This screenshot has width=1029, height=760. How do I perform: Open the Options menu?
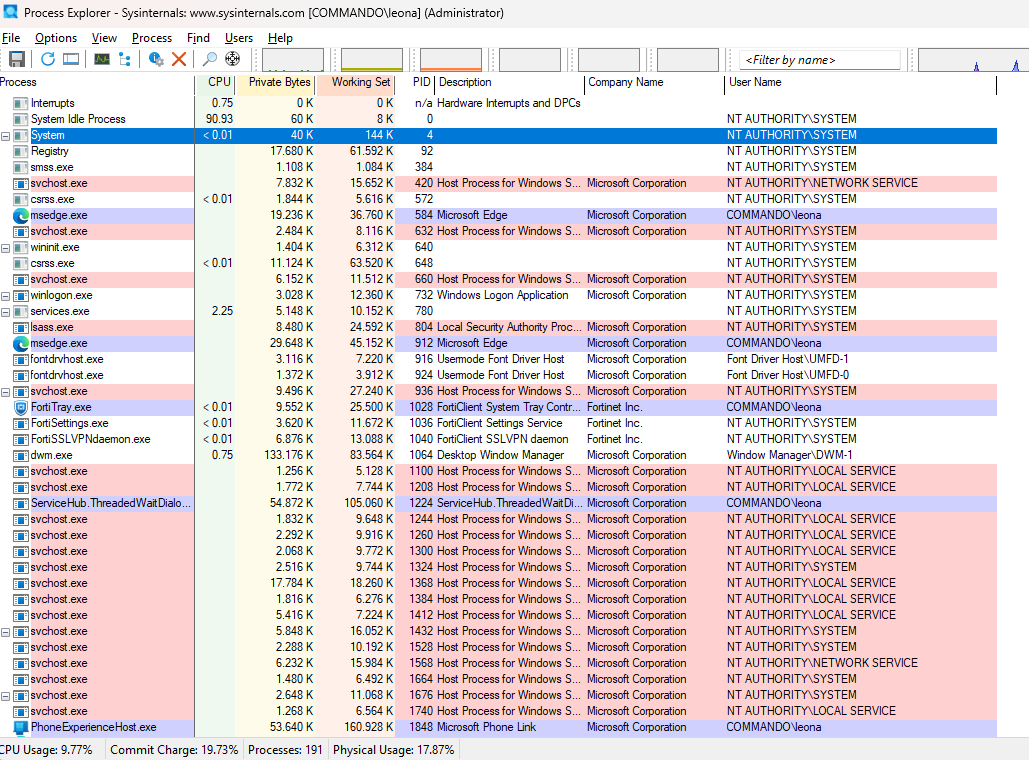click(x=56, y=38)
